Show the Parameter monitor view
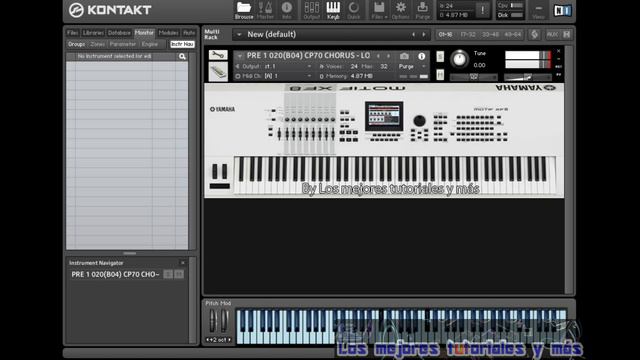This screenshot has height=360, width=640. (123, 44)
